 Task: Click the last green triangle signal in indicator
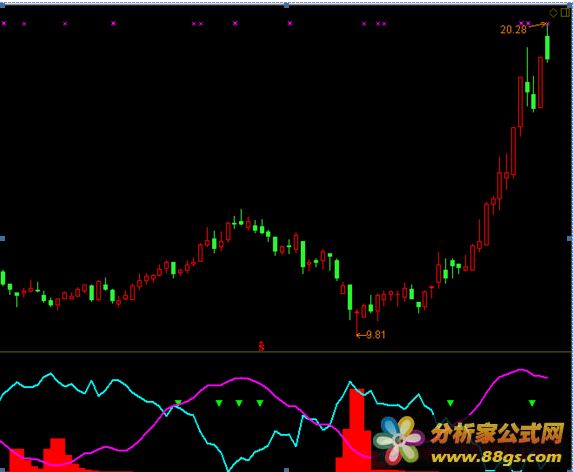(532, 403)
